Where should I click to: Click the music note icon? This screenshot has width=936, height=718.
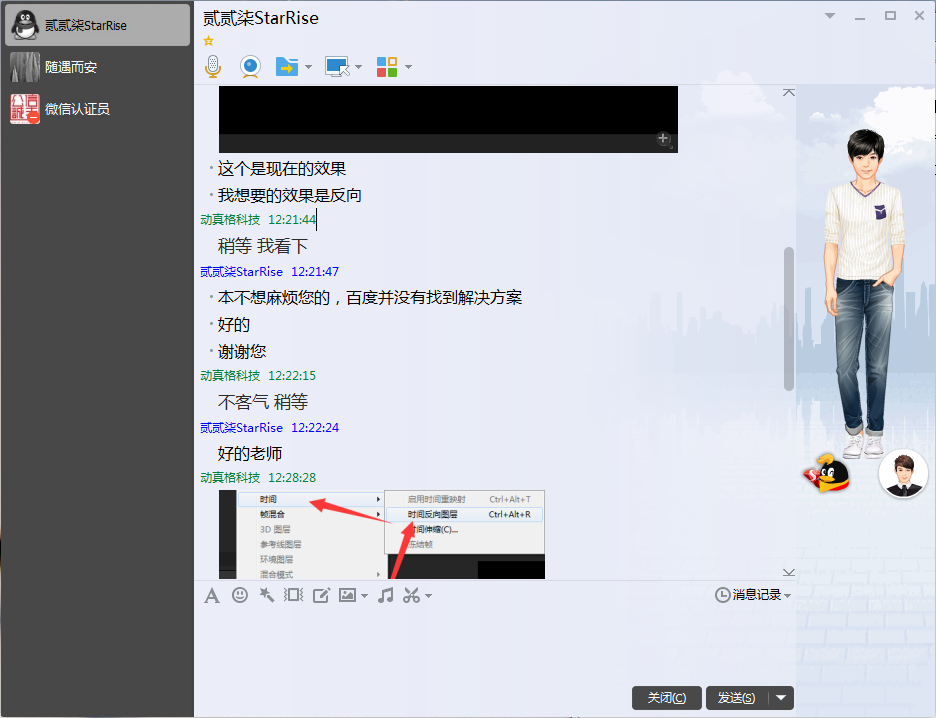click(x=386, y=594)
